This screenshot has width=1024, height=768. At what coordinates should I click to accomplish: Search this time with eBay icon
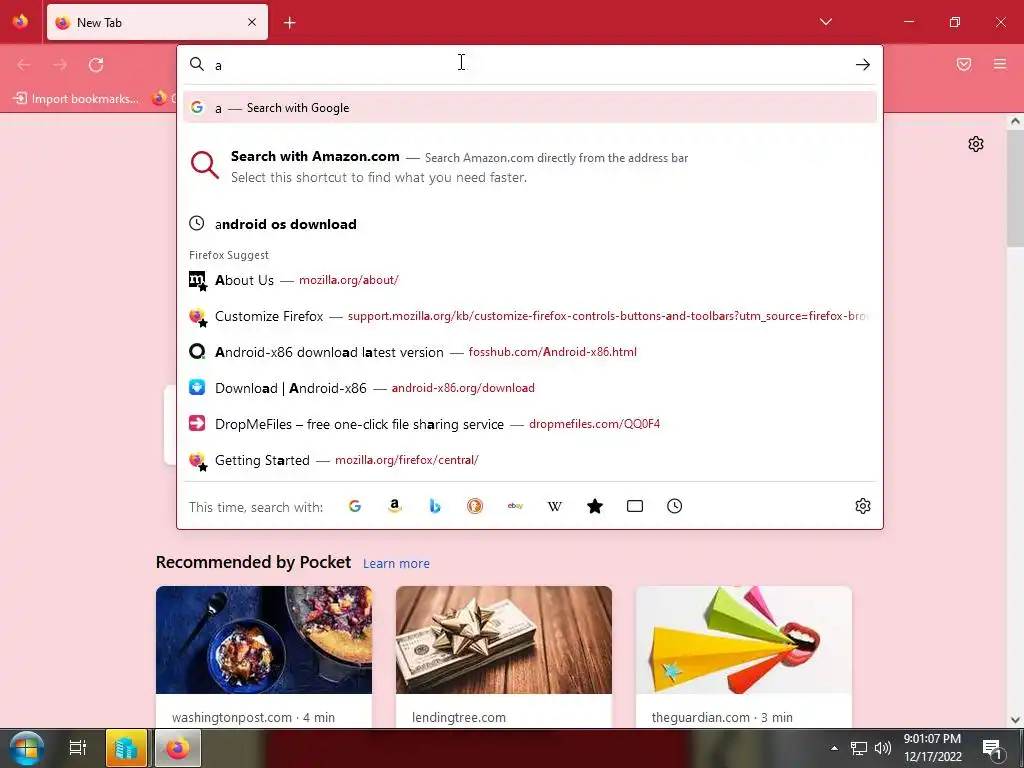[515, 506]
